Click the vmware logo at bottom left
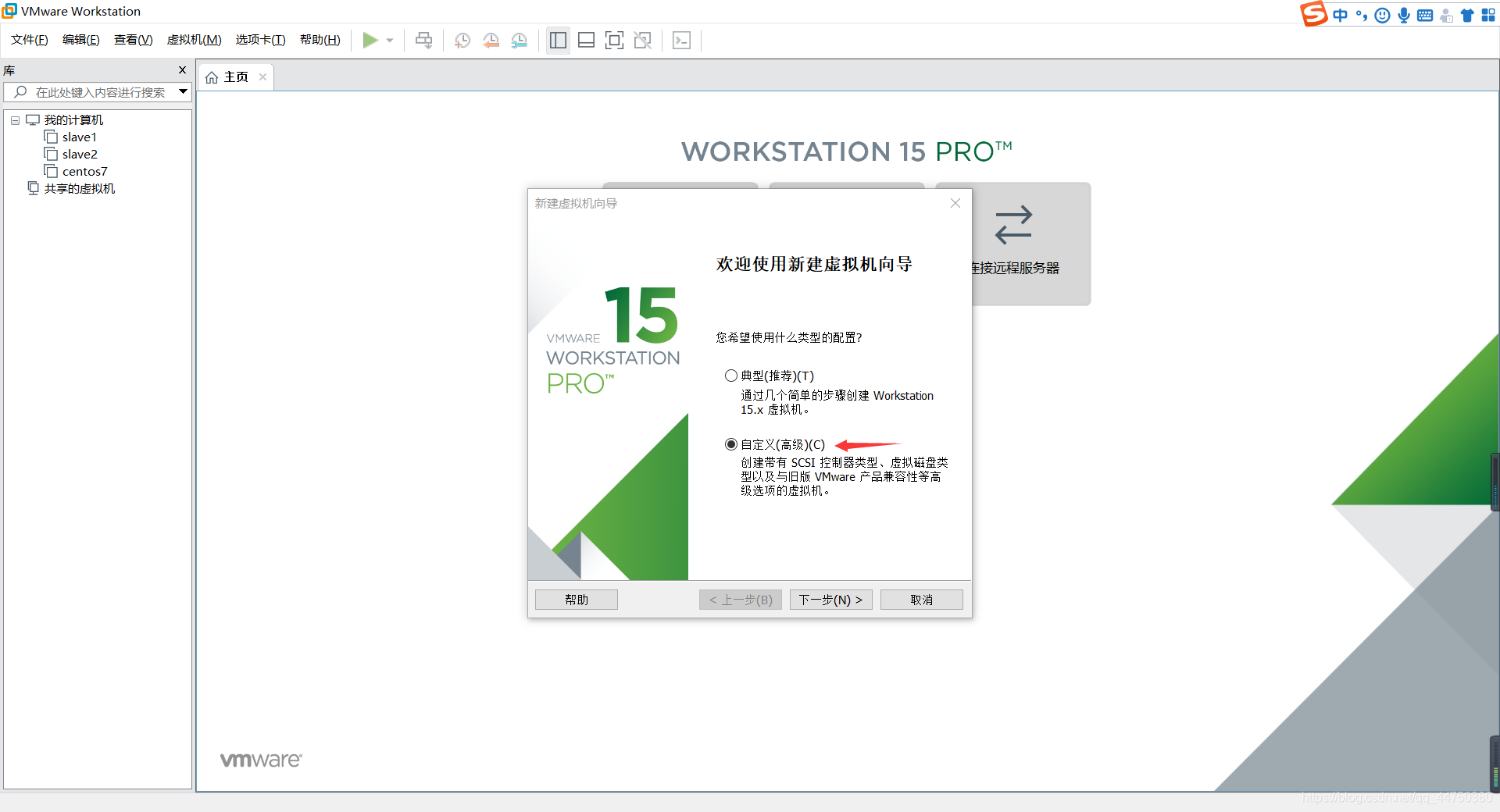Image resolution: width=1500 pixels, height=812 pixels. (x=261, y=760)
